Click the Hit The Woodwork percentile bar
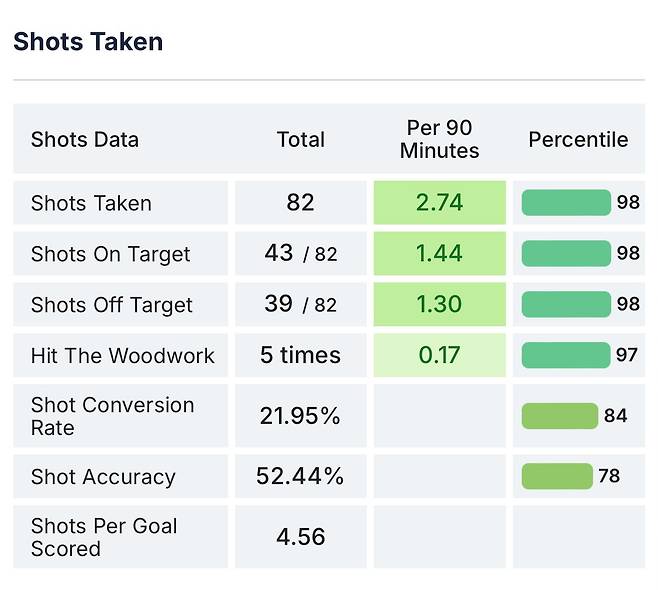 566,355
